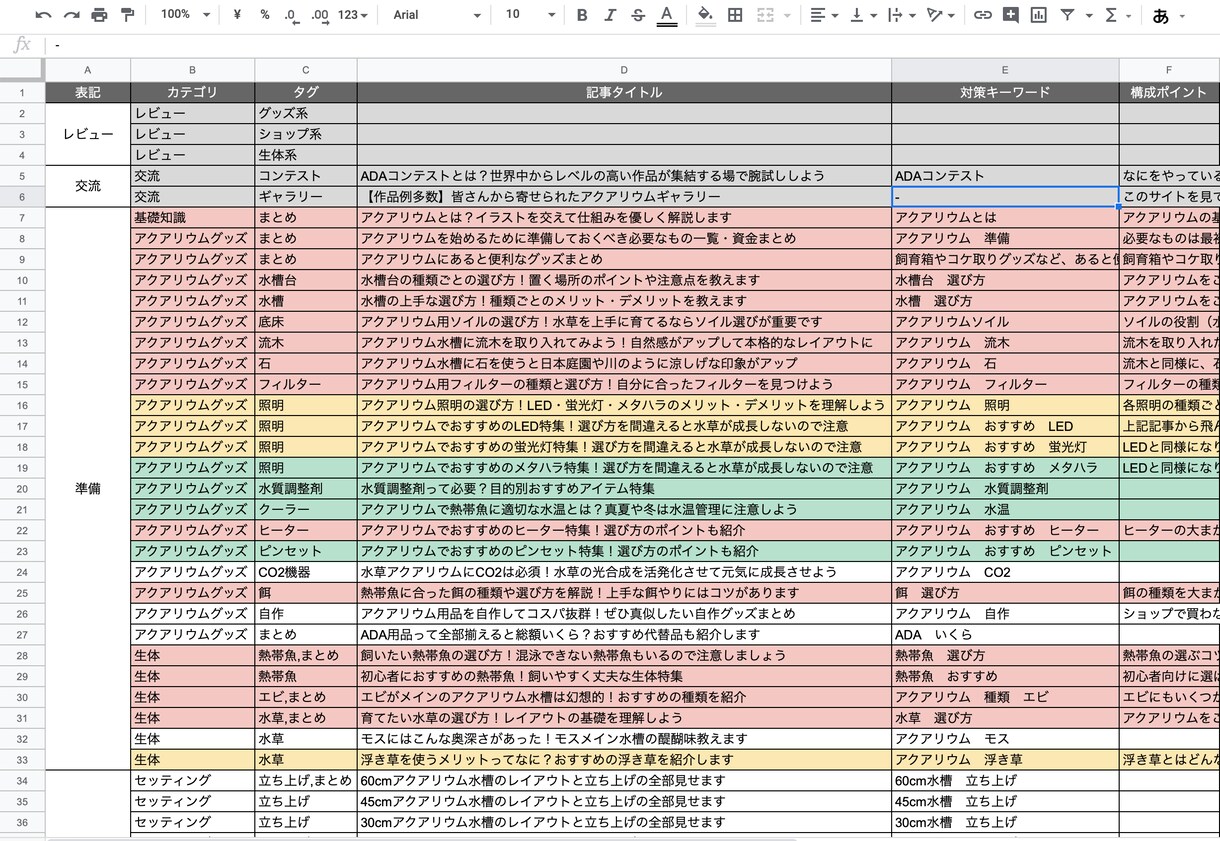Open the Arial font dropdown
Viewport: 1220px width, 841px height.
pos(437,15)
